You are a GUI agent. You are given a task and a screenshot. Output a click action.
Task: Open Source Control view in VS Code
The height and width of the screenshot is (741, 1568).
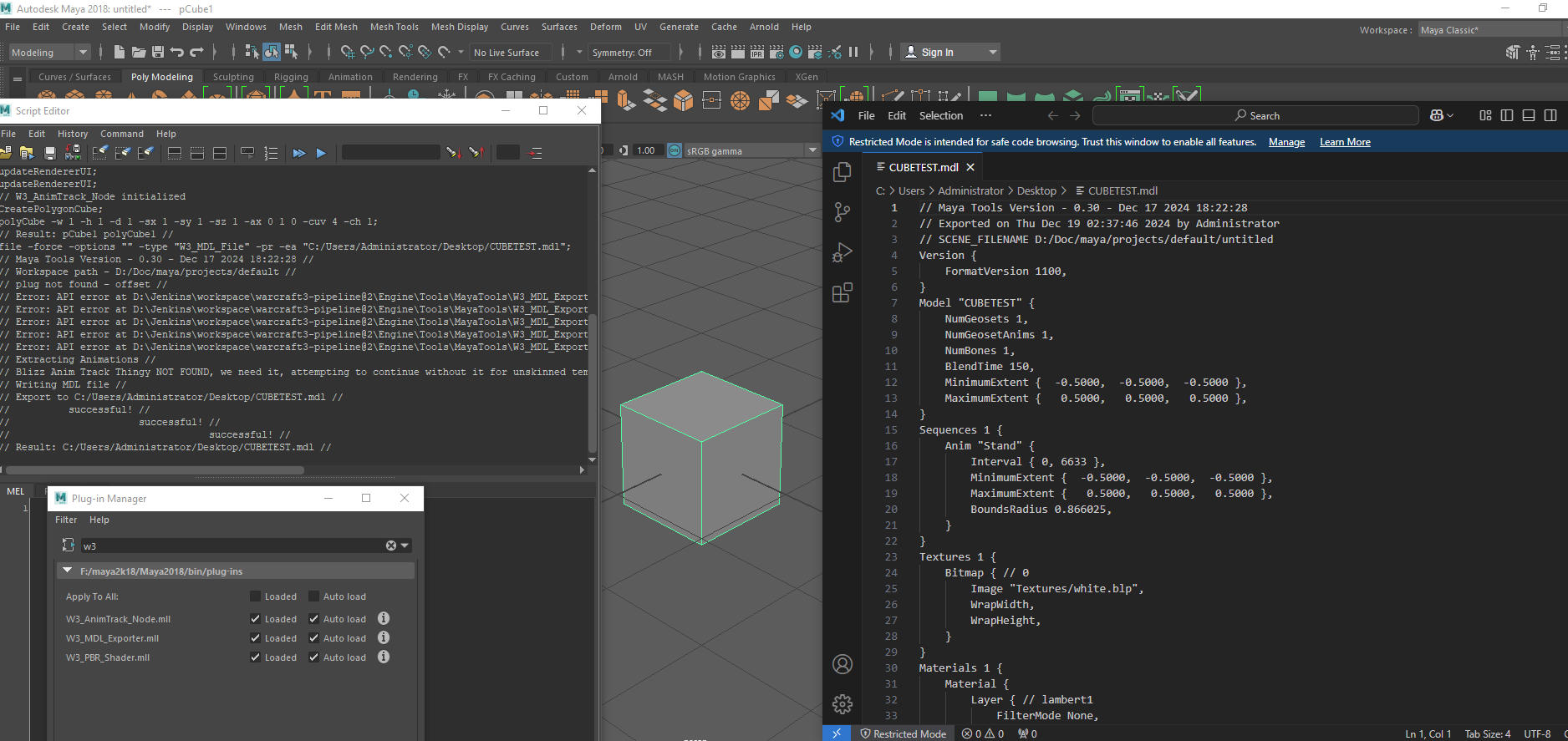843,212
